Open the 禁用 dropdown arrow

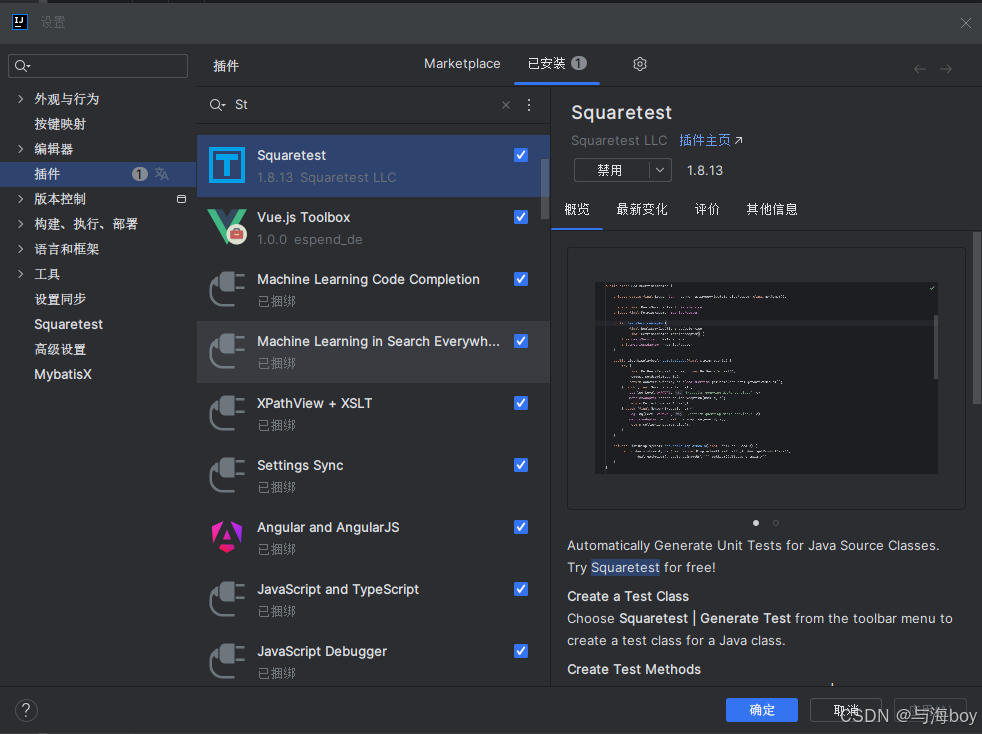(x=660, y=170)
